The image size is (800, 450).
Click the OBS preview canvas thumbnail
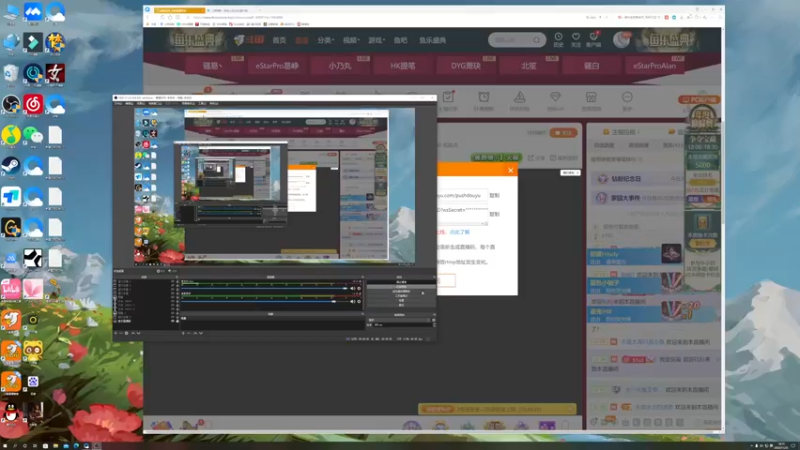tap(274, 187)
